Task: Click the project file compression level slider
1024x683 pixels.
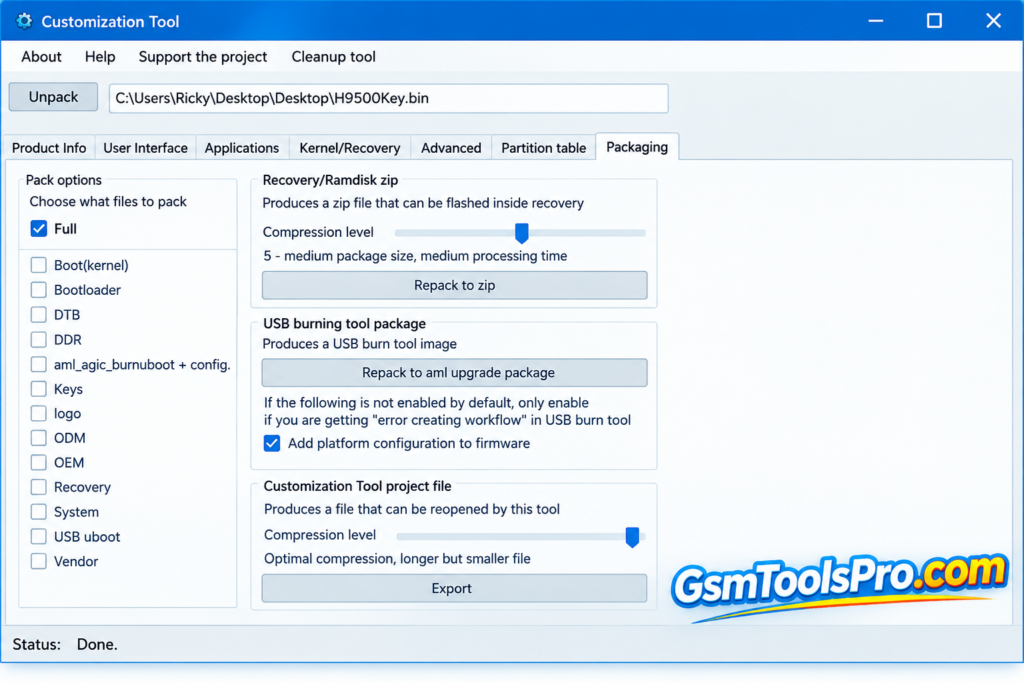Action: [x=520, y=537]
